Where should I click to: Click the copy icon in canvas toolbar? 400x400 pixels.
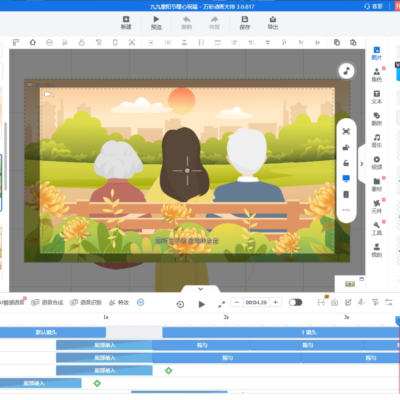(337, 42)
